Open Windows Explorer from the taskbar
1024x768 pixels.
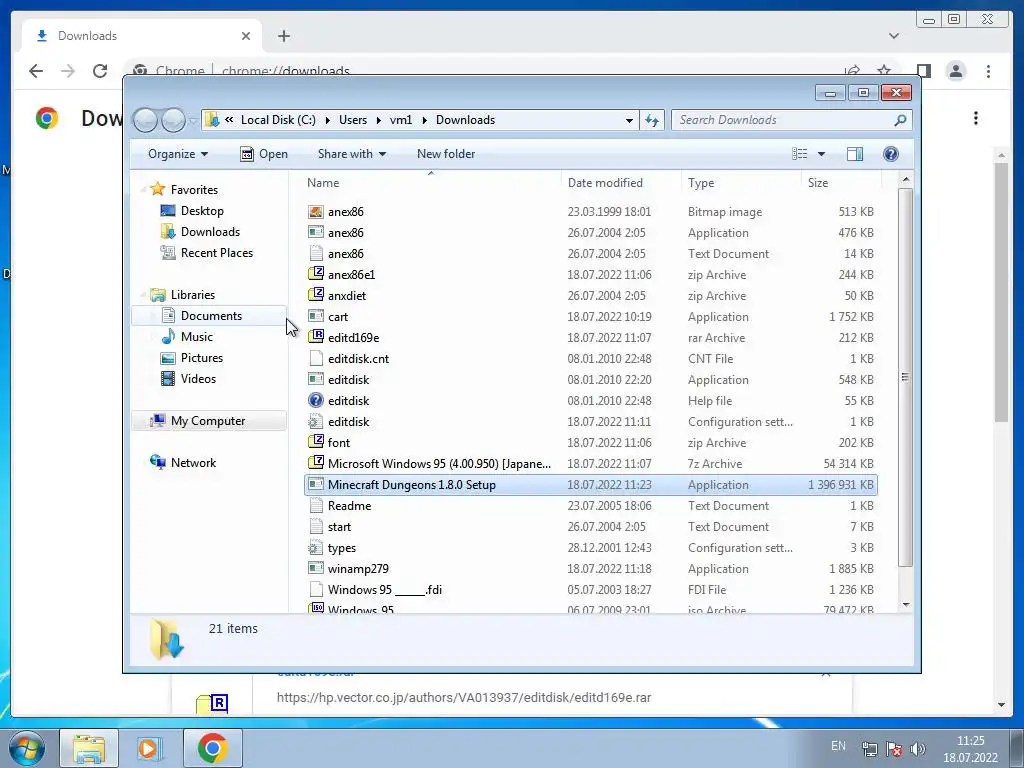point(89,748)
